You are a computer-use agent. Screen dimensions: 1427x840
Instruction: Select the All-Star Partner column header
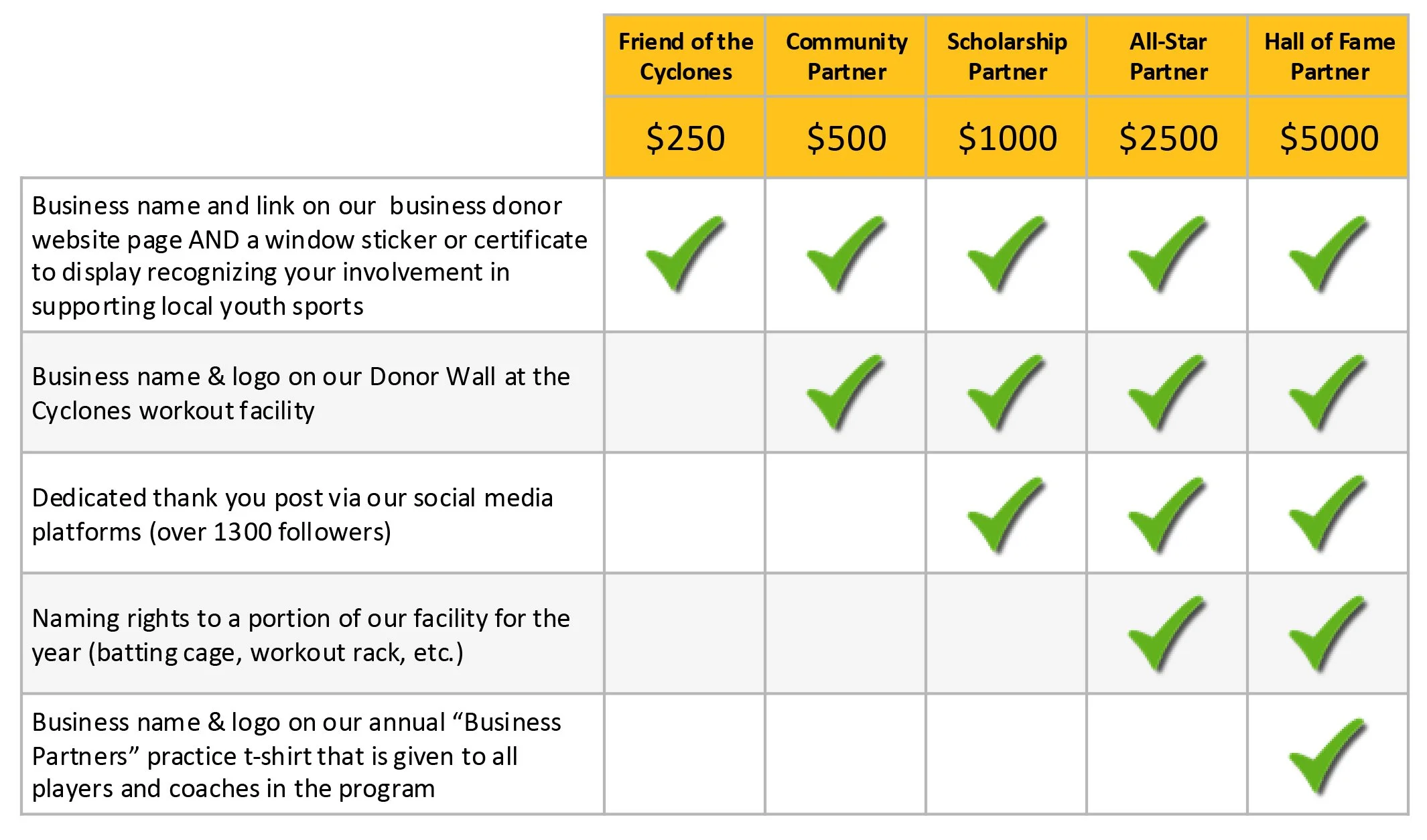(x=1167, y=56)
